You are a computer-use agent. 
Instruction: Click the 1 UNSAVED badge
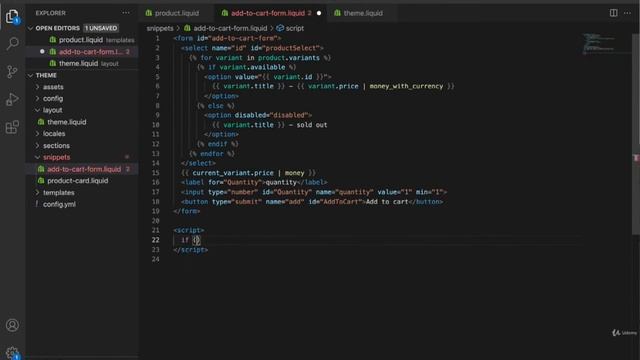pos(101,28)
